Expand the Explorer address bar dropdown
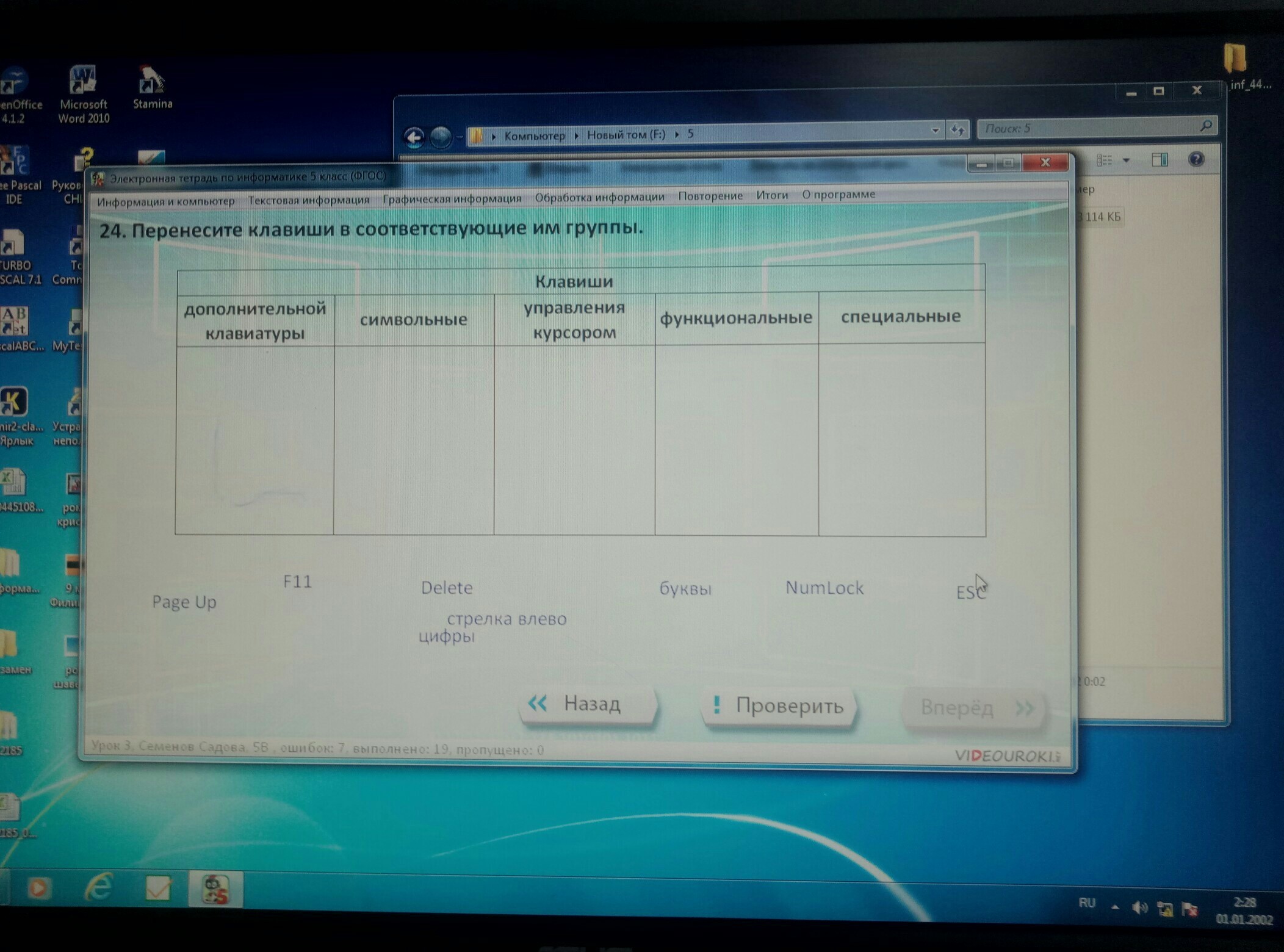 935,130
